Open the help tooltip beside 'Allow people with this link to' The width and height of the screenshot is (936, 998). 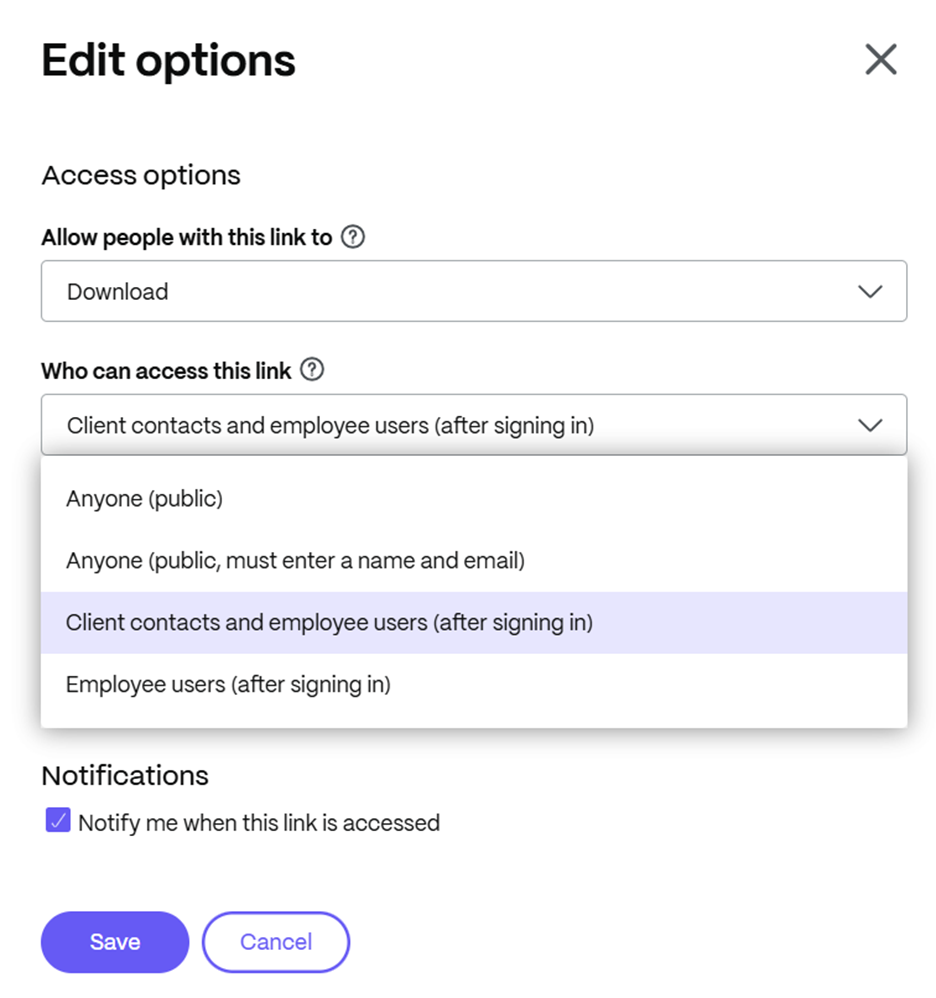click(x=354, y=237)
